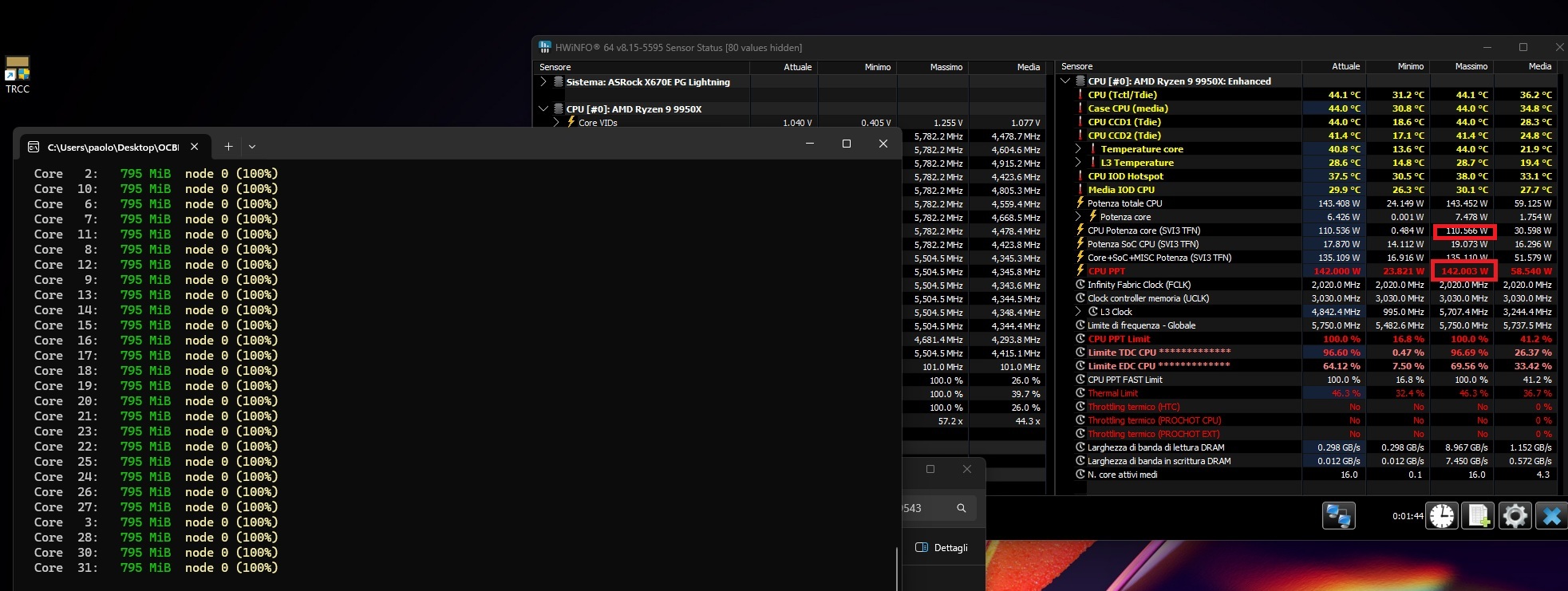The width and height of the screenshot is (1568, 591).
Task: Select Core+SoC+MISC Potenza (SVI3 TFN) row
Action: pos(1313,258)
